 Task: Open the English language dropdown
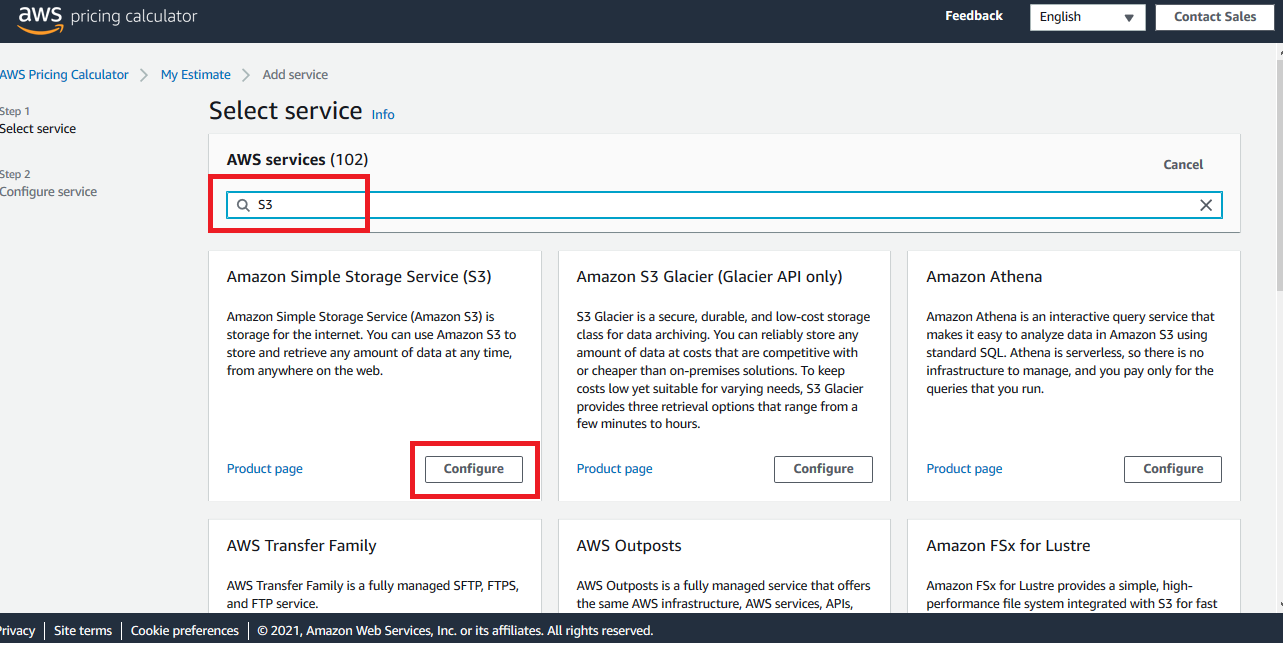point(1088,17)
